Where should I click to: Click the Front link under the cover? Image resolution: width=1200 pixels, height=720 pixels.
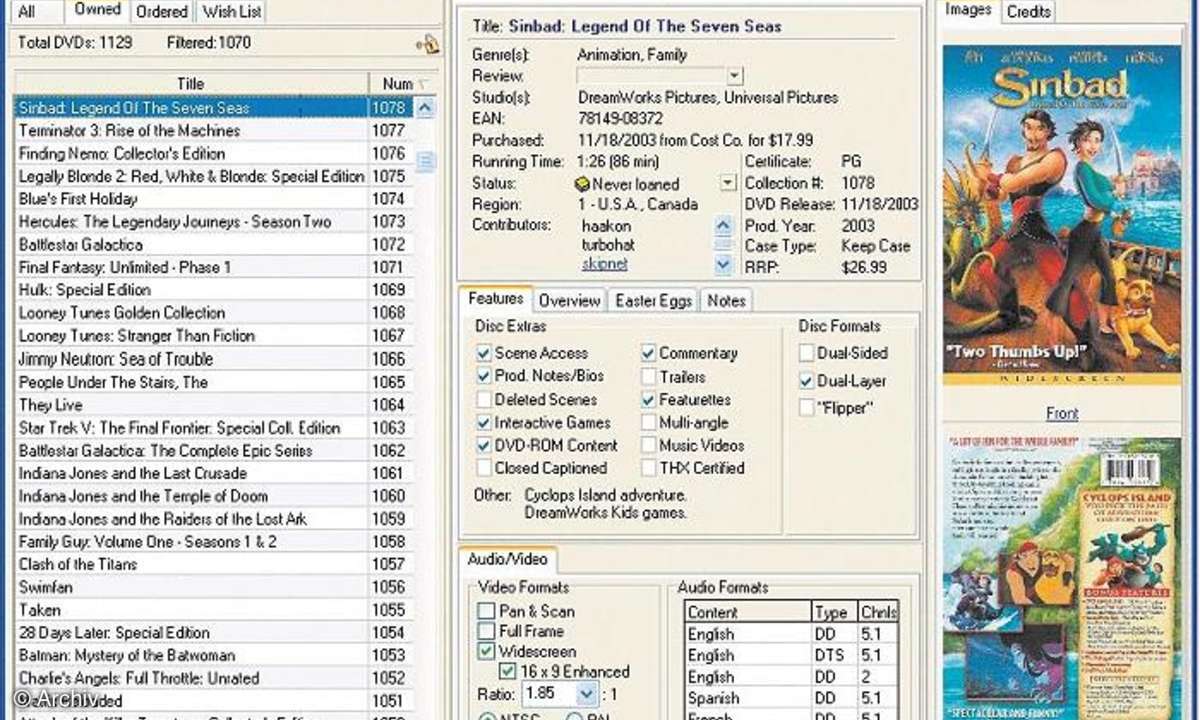1062,413
